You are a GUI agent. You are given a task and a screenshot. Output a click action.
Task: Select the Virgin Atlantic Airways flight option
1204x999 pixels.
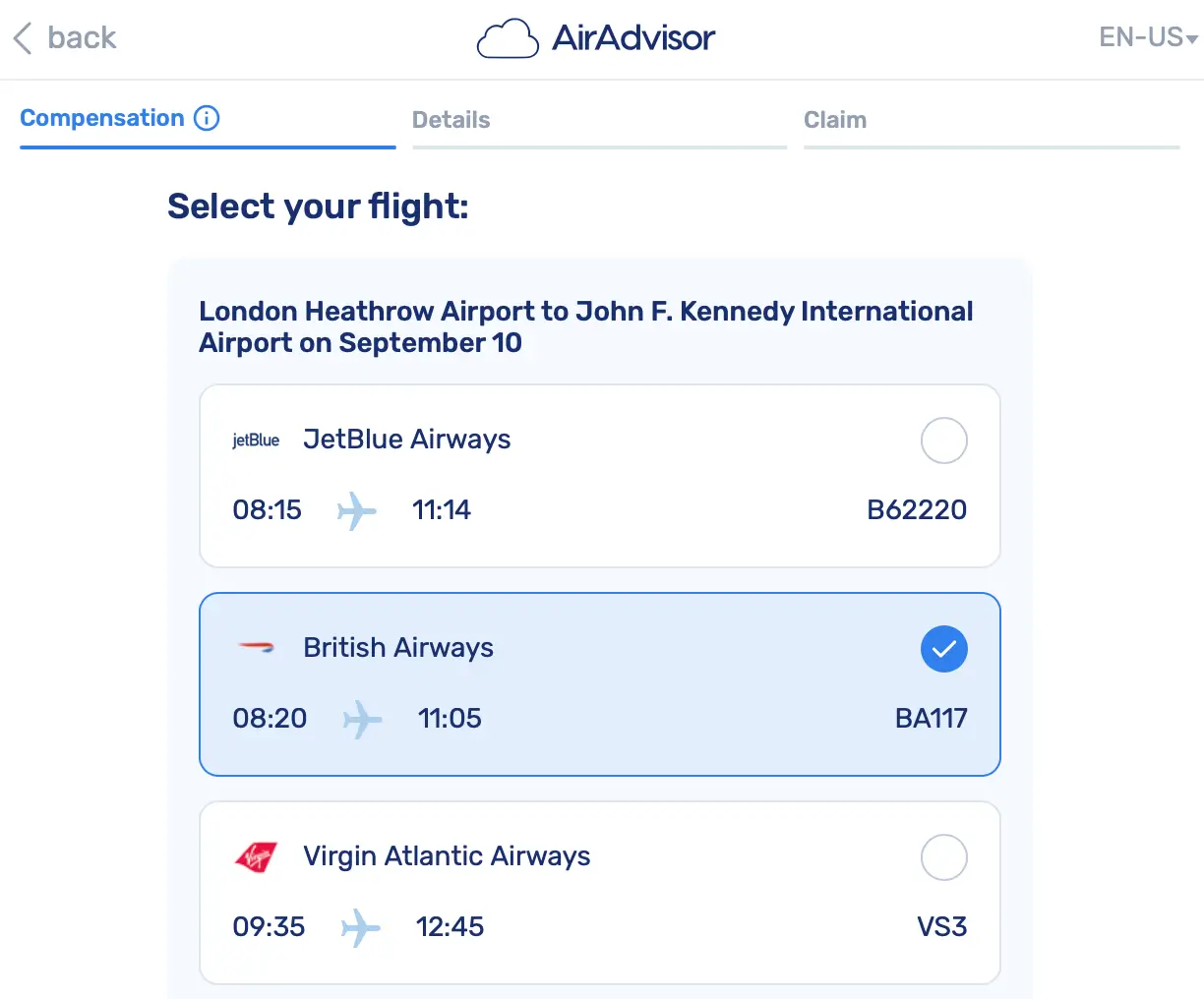[x=943, y=857]
